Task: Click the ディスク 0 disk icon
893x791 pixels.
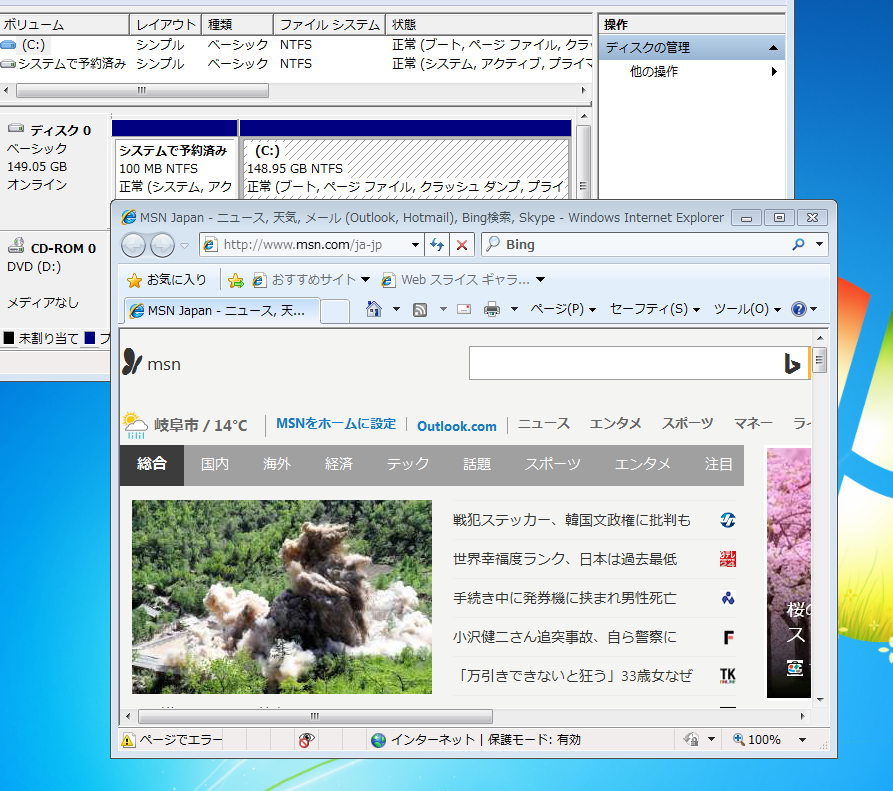Action: pos(16,128)
